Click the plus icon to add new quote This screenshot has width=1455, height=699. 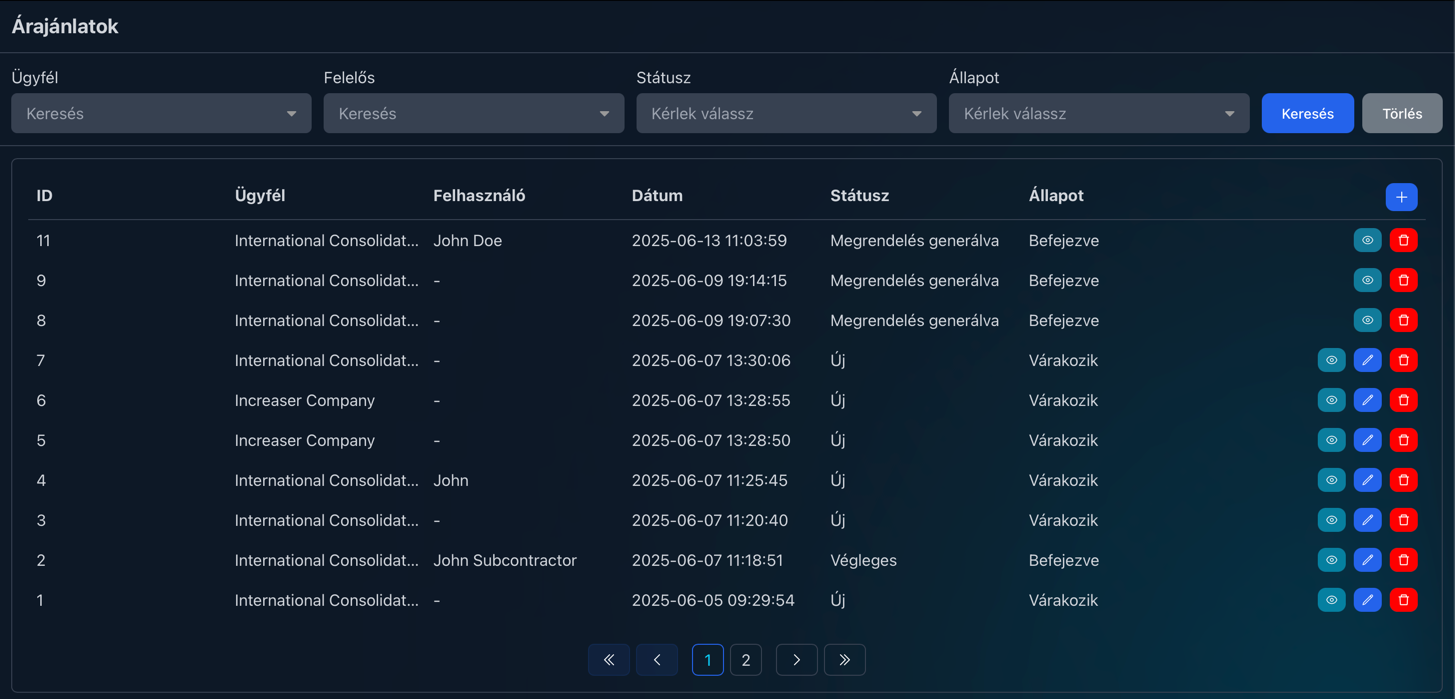pyautogui.click(x=1401, y=197)
